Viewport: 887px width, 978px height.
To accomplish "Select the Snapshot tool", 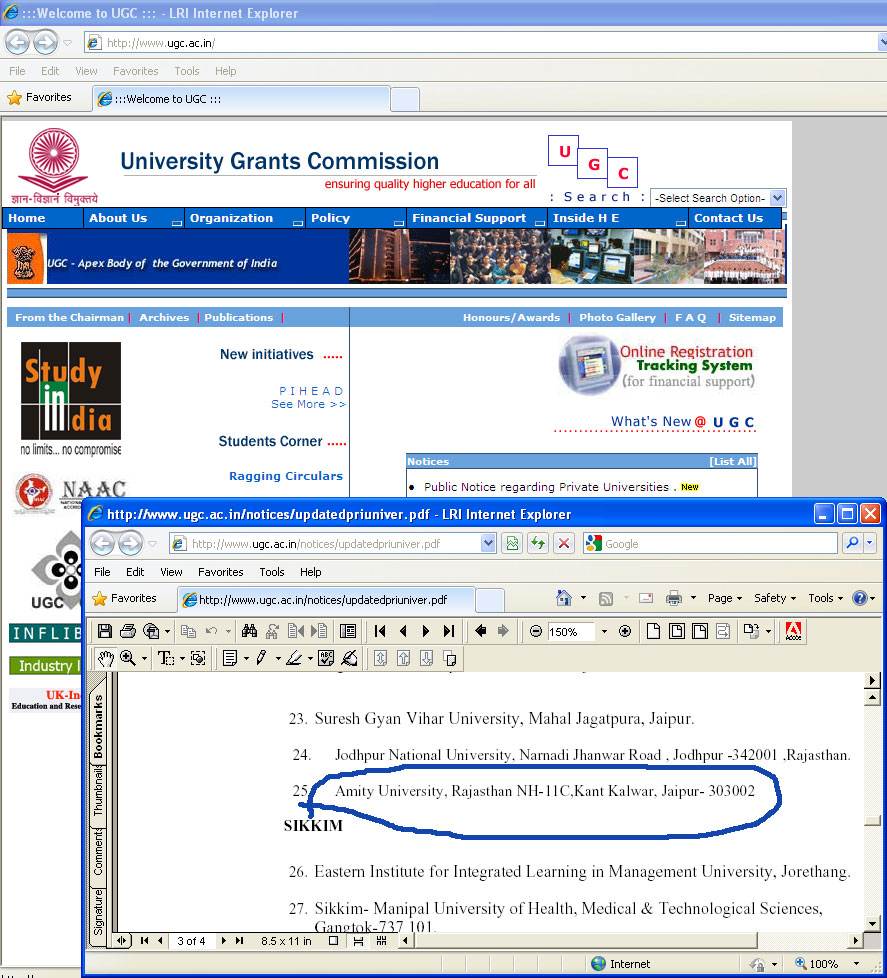I will point(198,658).
